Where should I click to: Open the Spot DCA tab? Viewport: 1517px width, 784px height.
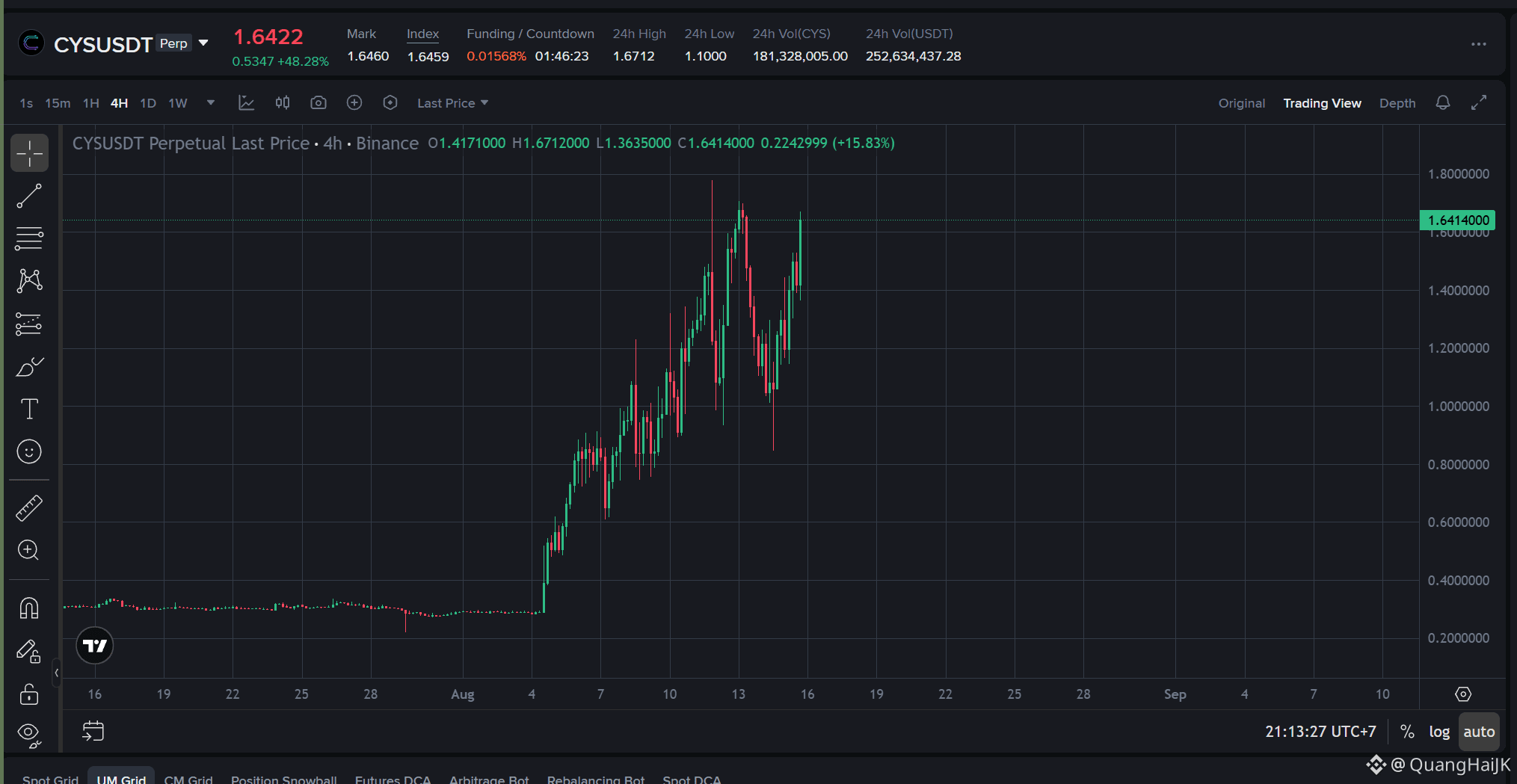(x=692, y=778)
